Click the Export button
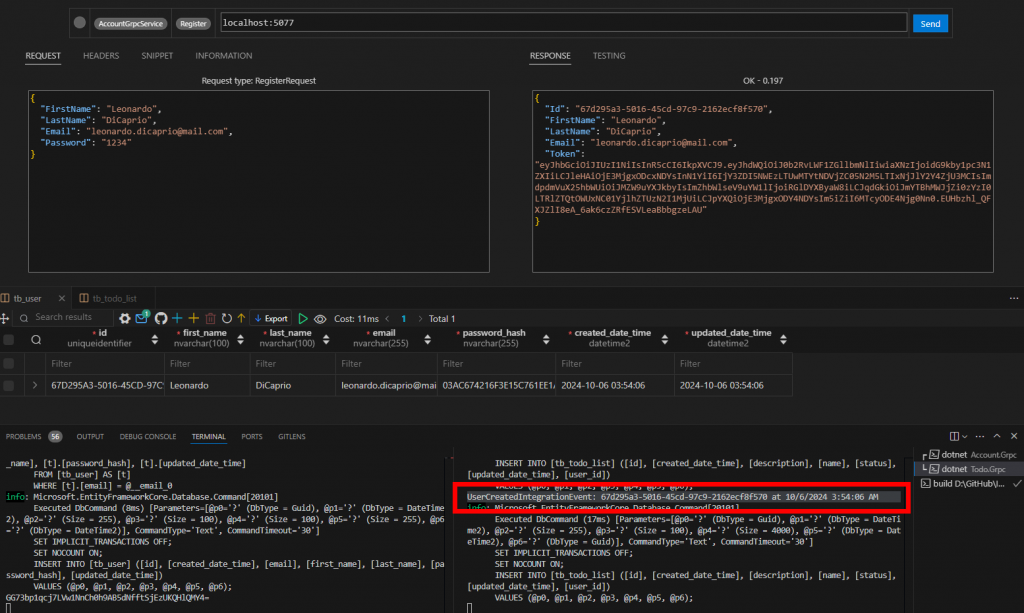This screenshot has width=1024, height=613. tap(271, 319)
